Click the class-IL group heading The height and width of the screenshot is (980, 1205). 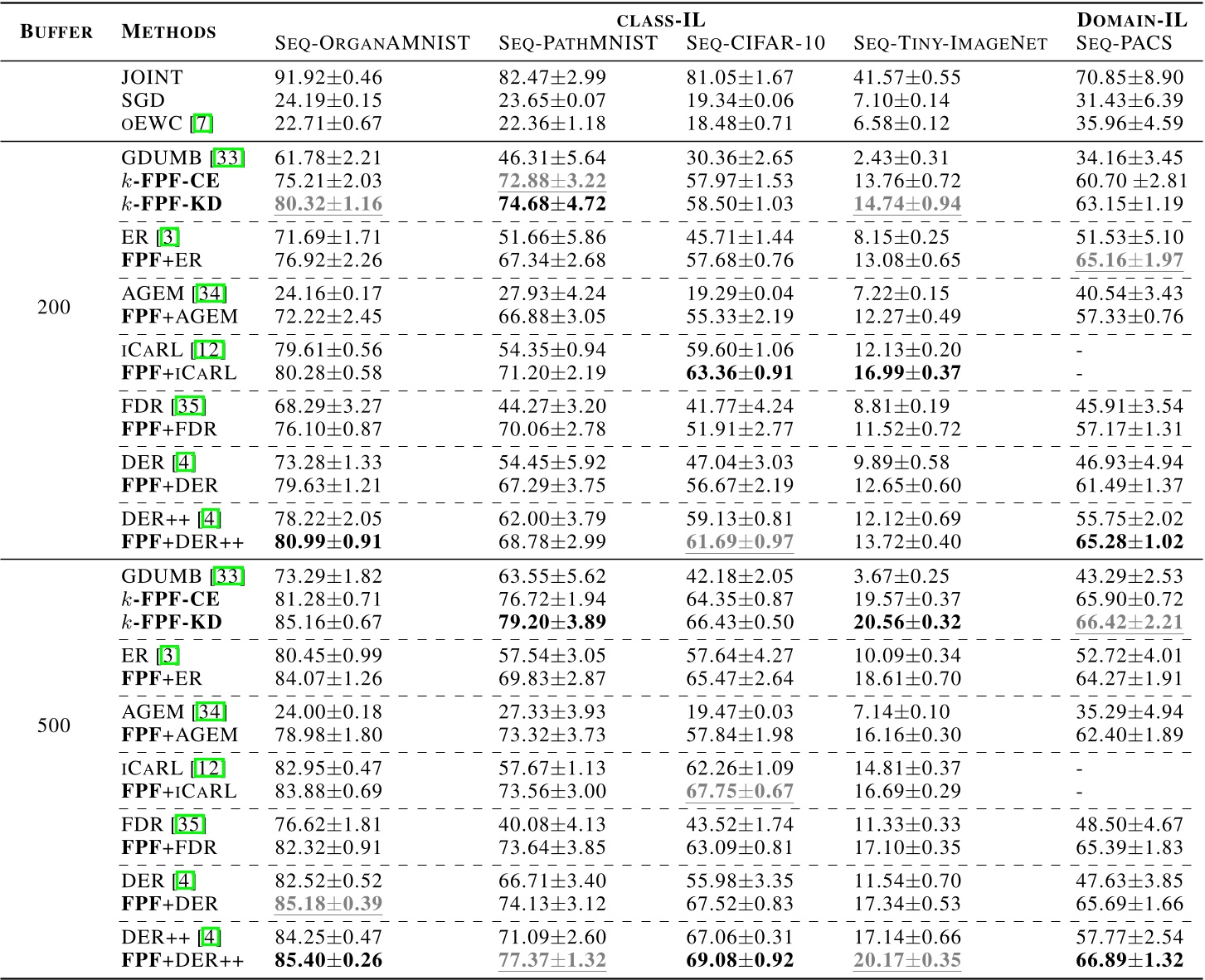(661, 20)
